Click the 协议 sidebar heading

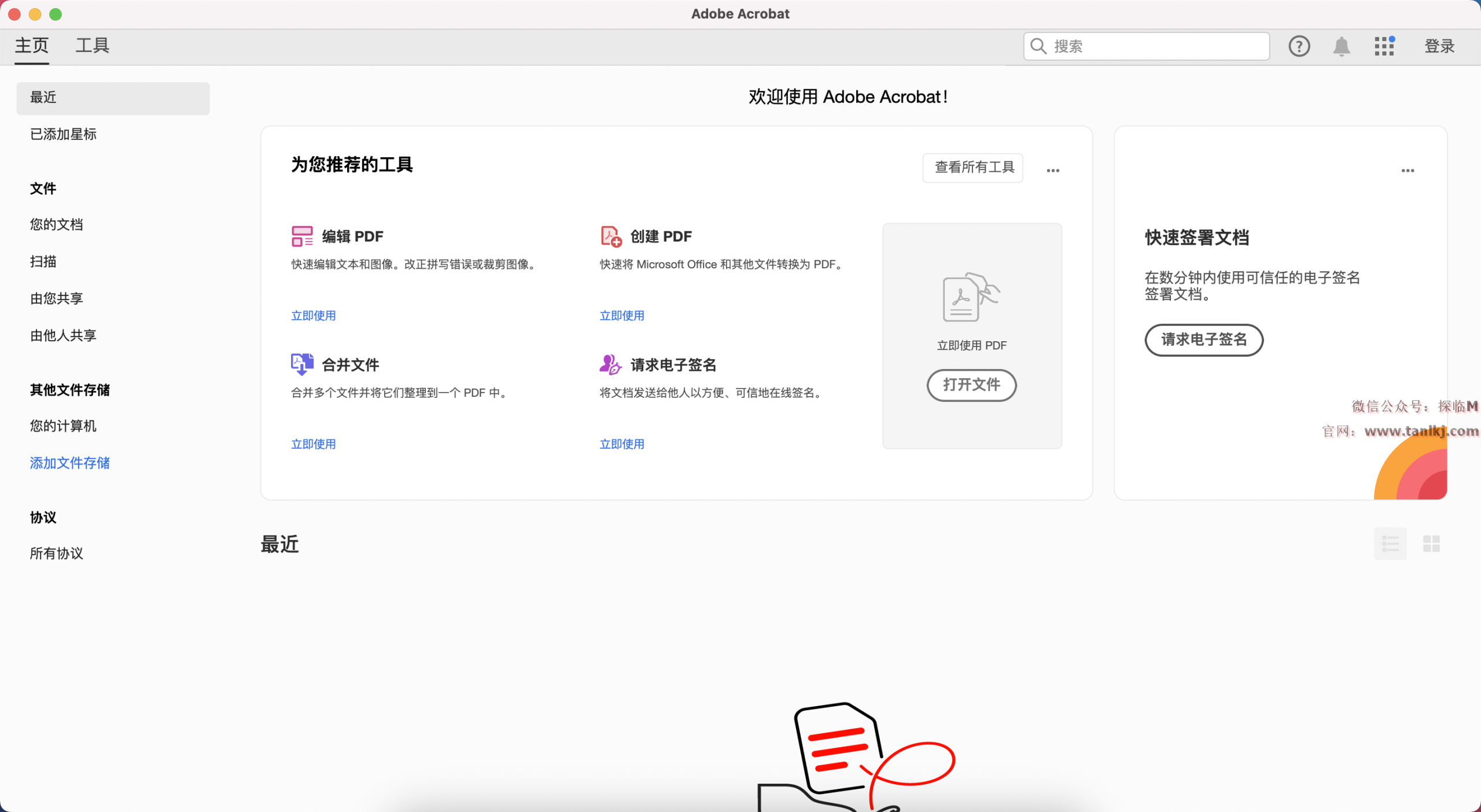pyautogui.click(x=43, y=517)
